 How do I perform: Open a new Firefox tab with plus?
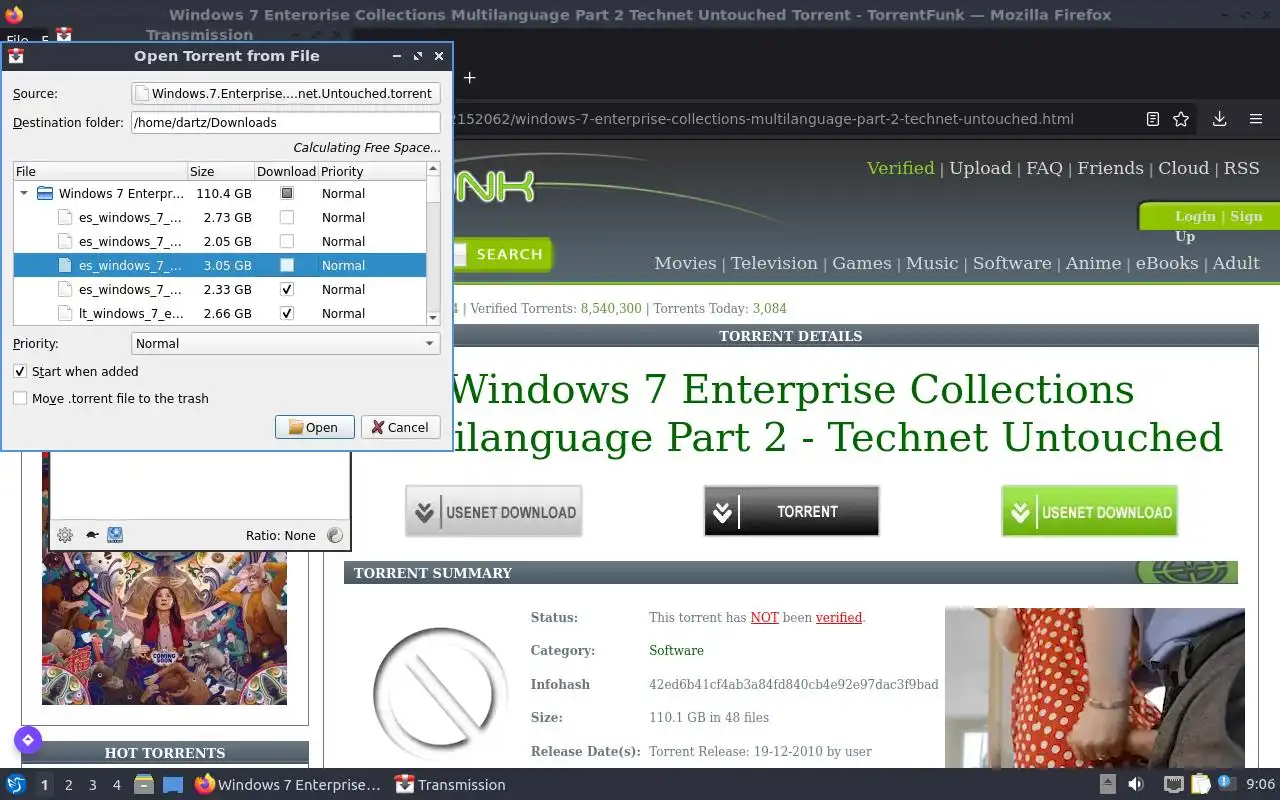pos(470,77)
